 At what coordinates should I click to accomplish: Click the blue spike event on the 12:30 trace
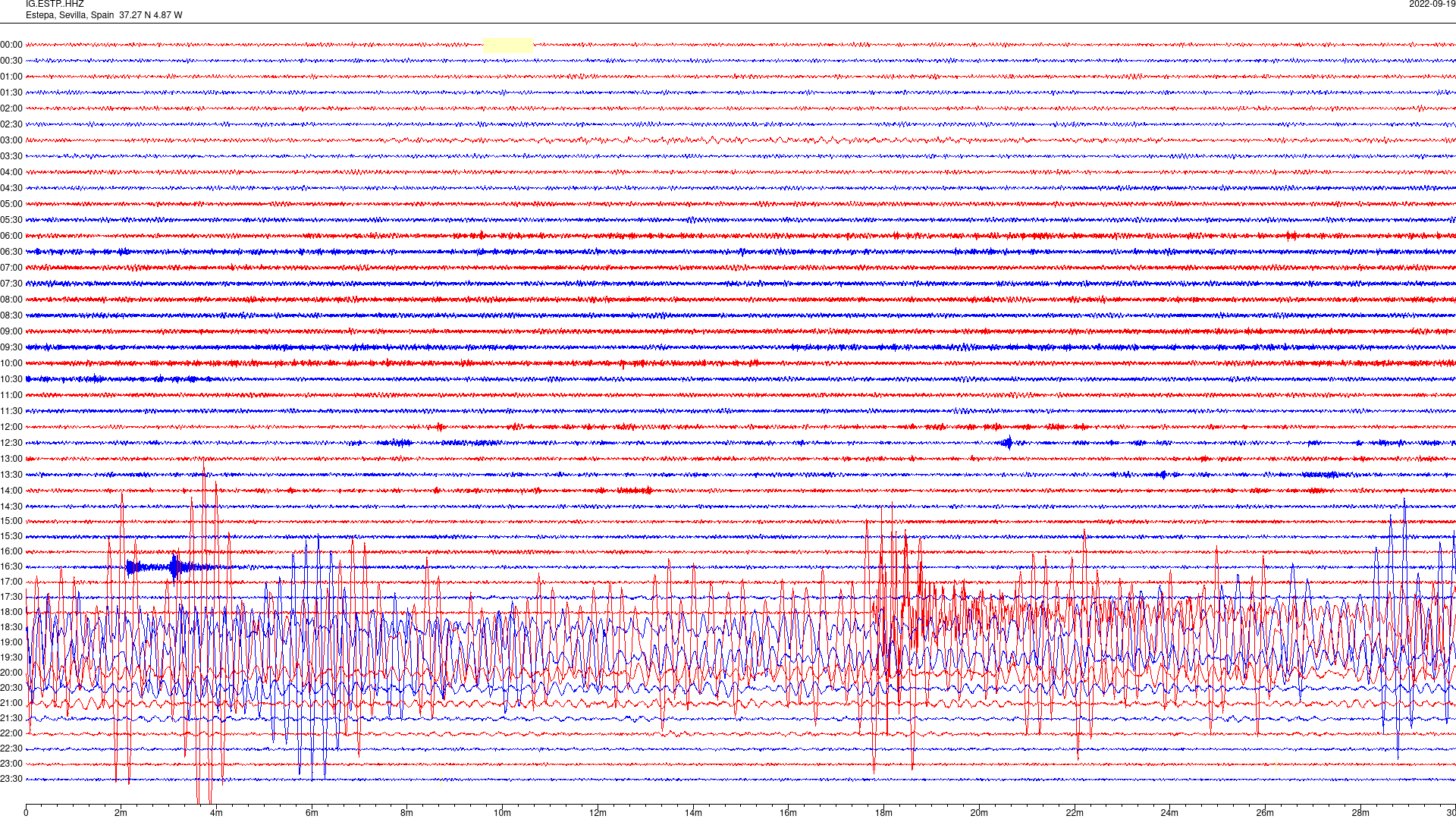(1008, 443)
